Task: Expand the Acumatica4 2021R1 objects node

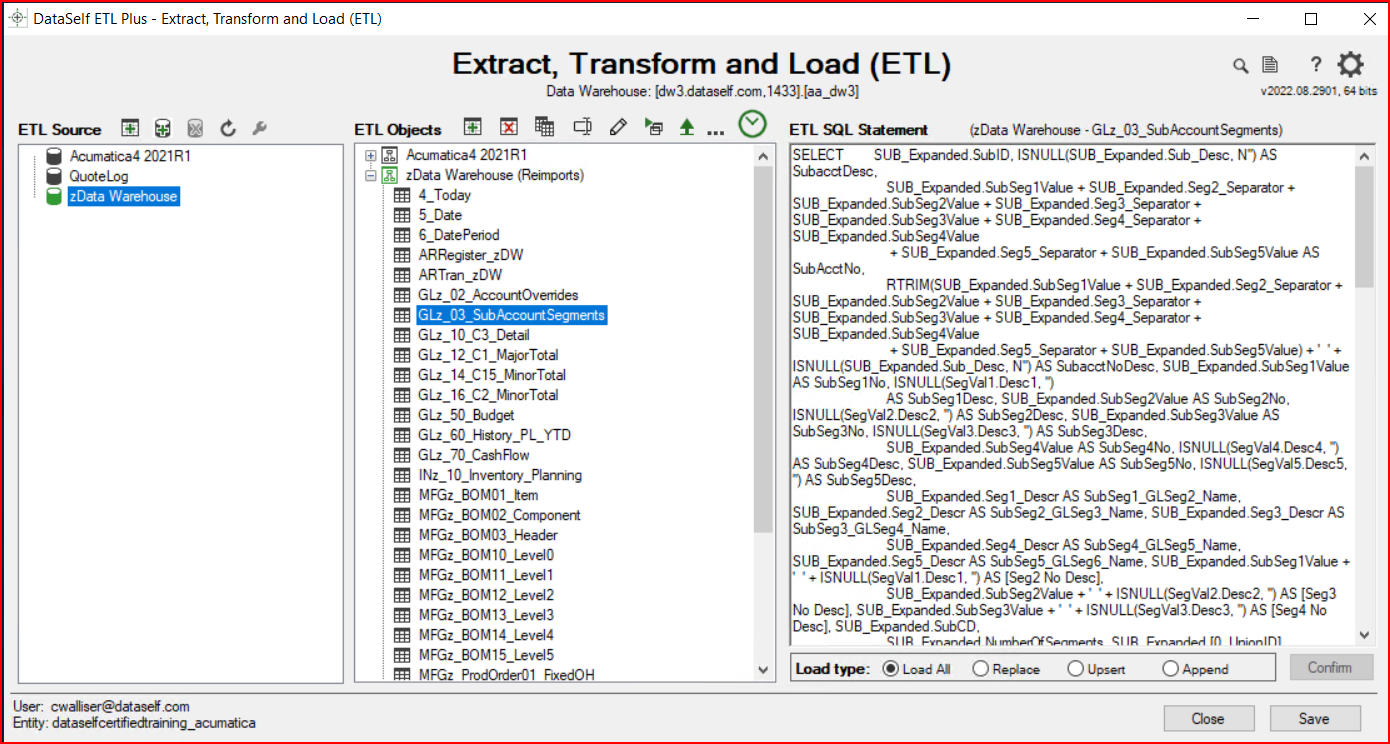Action: tap(371, 156)
